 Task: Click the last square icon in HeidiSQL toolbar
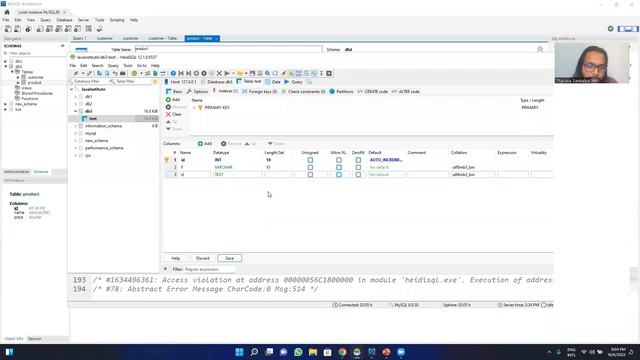[x=329, y=73]
